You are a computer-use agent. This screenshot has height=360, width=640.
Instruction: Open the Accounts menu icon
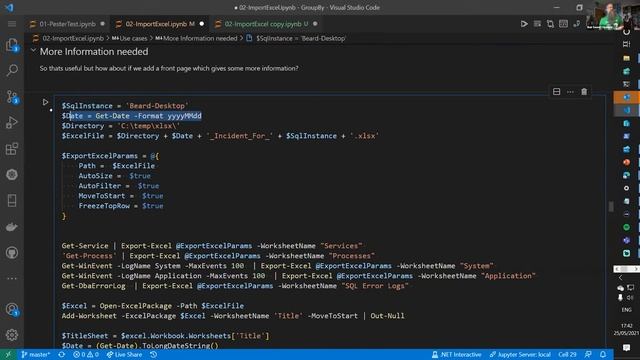12,309
